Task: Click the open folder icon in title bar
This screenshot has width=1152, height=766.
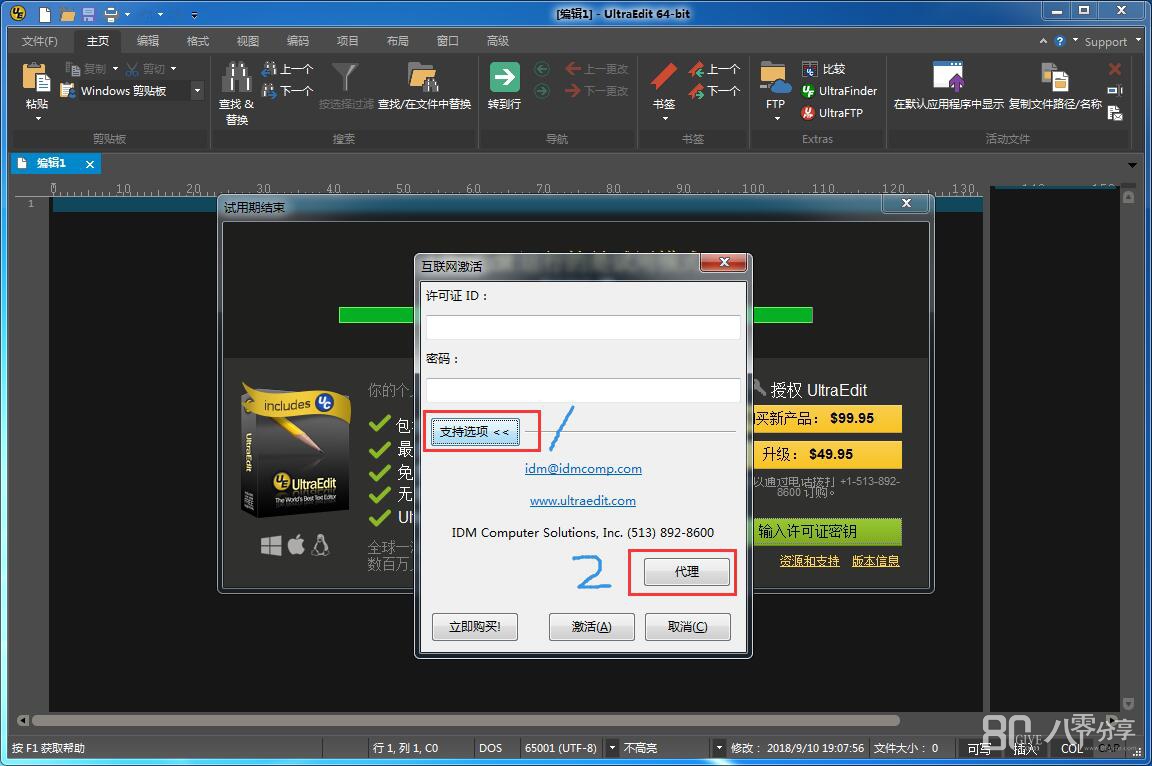Action: 67,14
